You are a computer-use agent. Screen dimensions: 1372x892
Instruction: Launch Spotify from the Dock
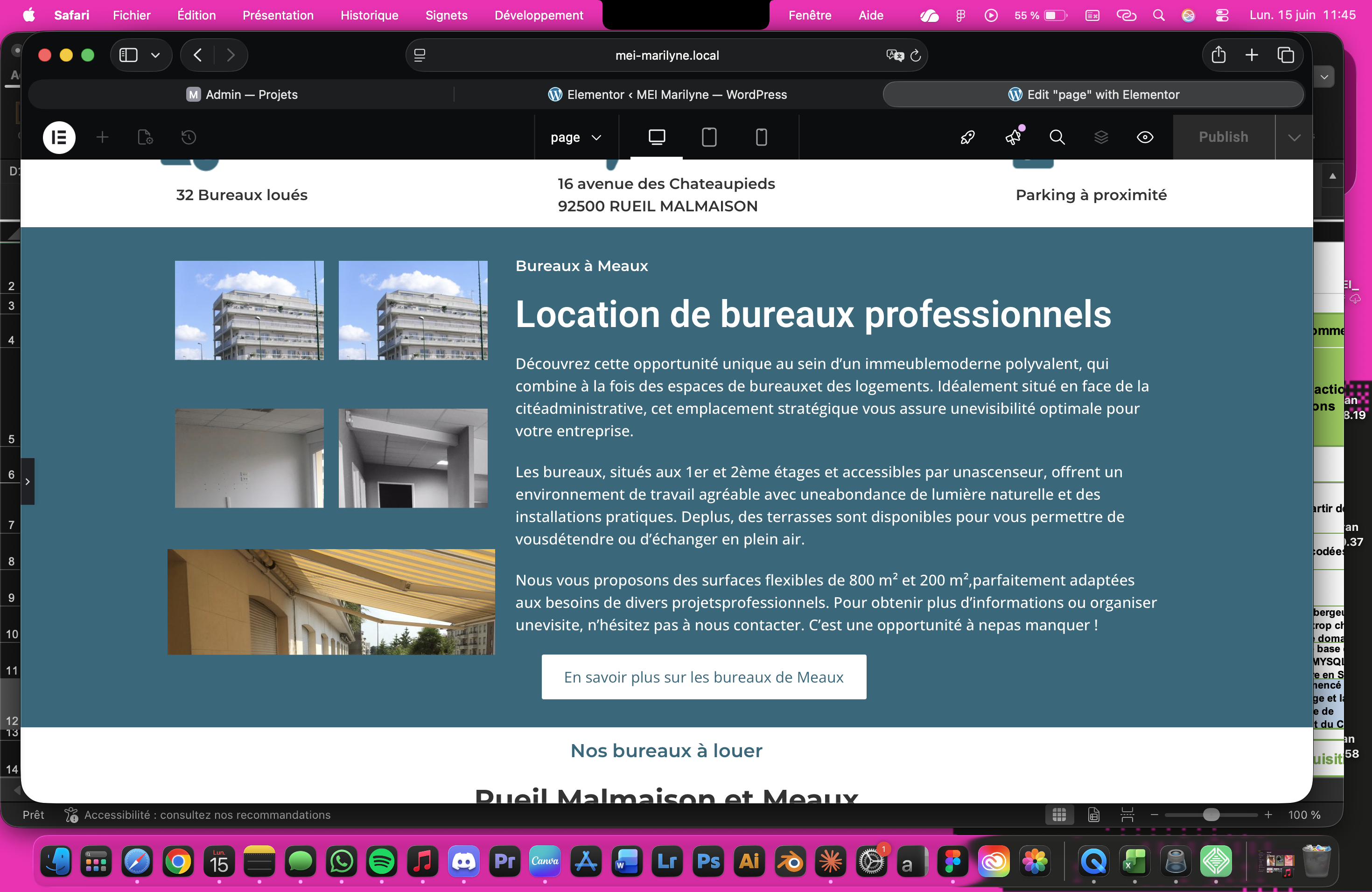382,862
